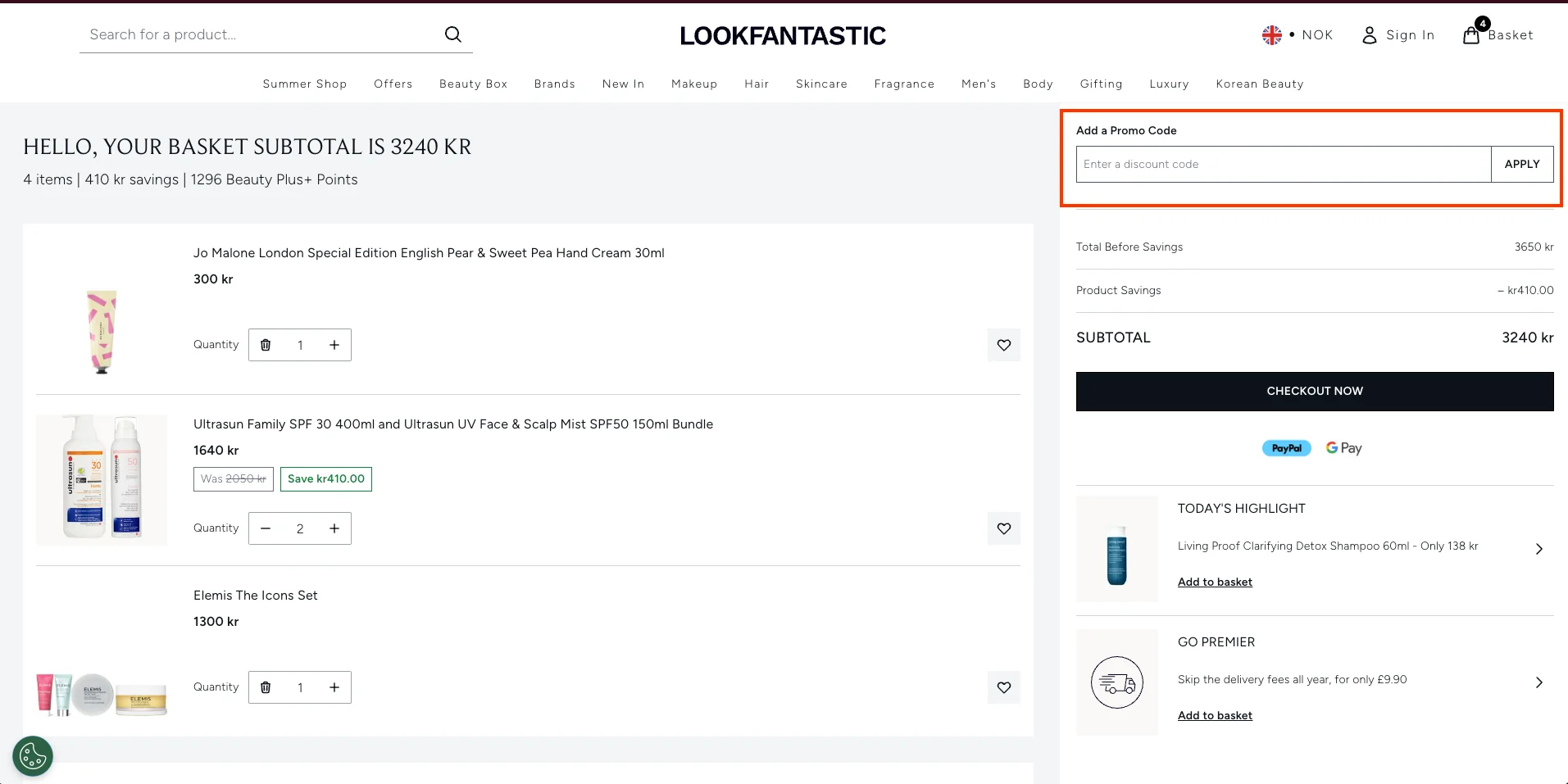Open the New In menu
The image size is (1568, 784).
click(623, 84)
